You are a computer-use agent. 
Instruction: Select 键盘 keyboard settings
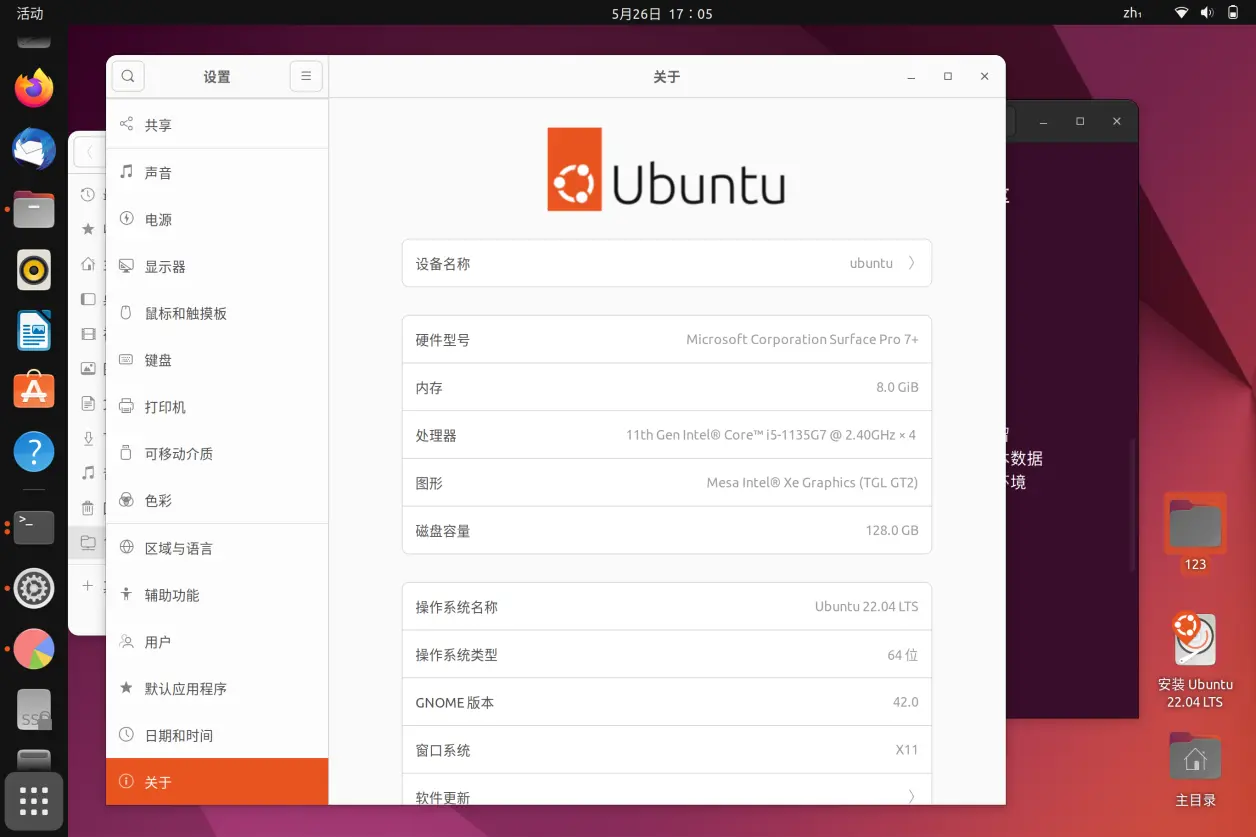point(217,360)
